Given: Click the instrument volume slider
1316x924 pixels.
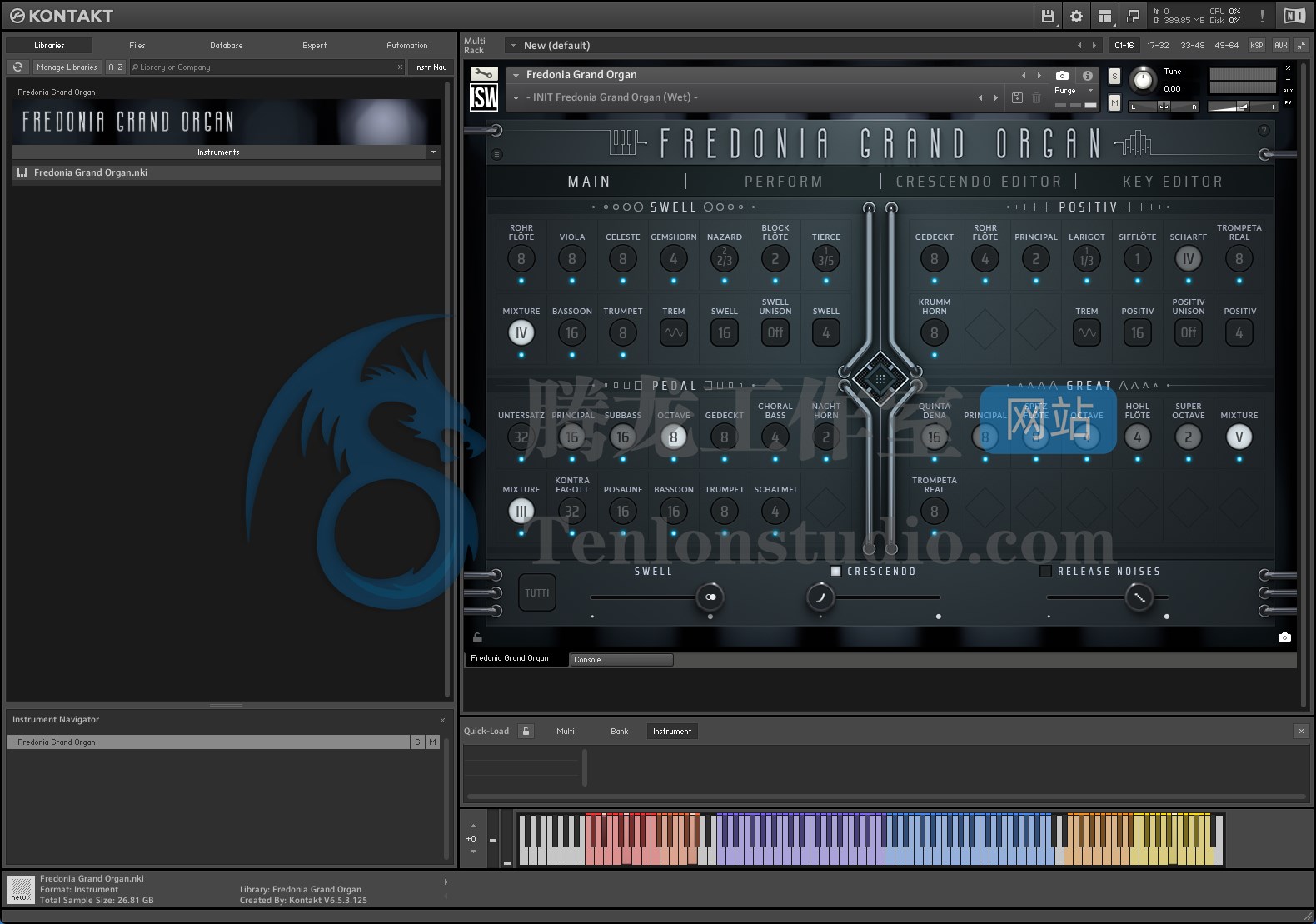Looking at the screenshot, I should [x=1244, y=107].
